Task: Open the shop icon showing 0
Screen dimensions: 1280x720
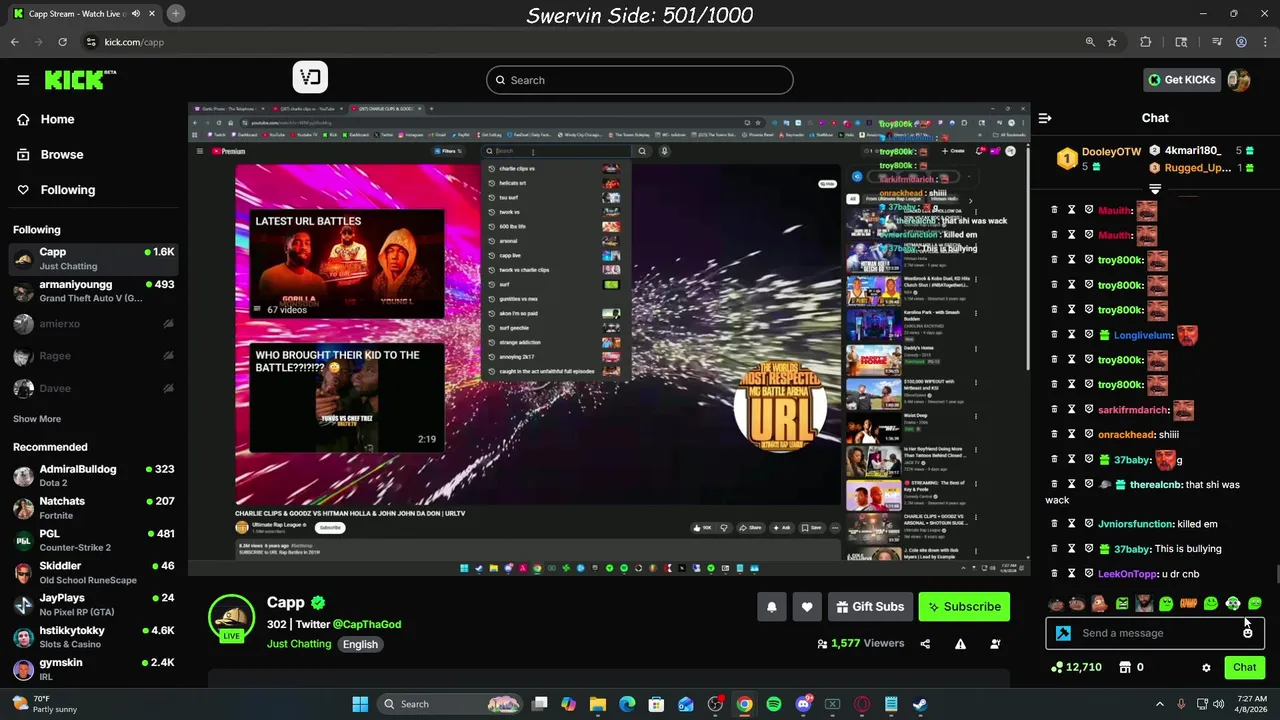Action: [x=1131, y=668]
